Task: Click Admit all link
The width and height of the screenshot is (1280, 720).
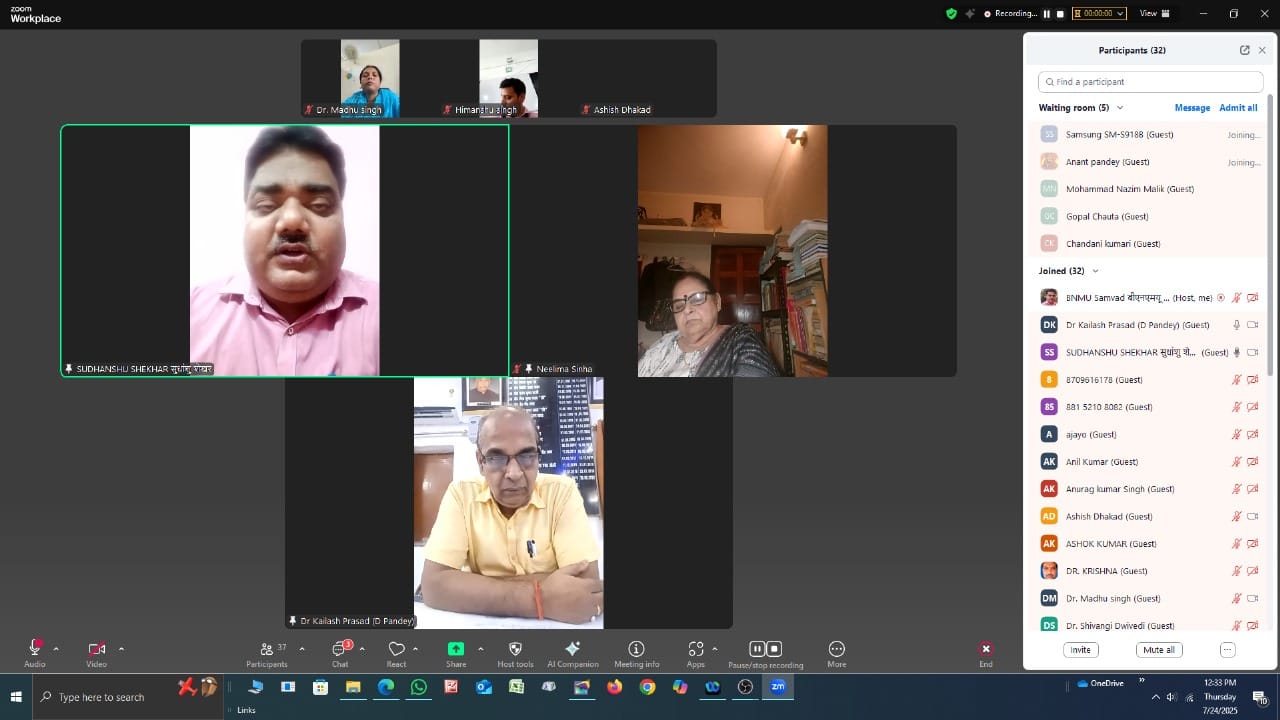Action: (x=1238, y=108)
